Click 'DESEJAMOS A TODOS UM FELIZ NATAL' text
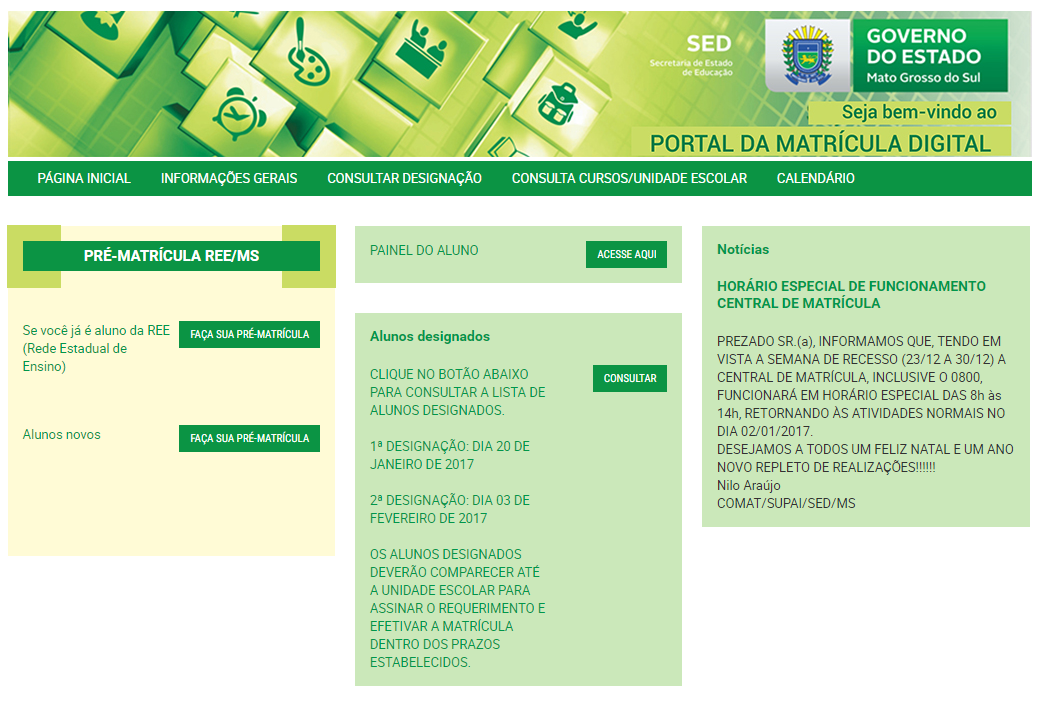This screenshot has height=703, width=1047. 865,458
